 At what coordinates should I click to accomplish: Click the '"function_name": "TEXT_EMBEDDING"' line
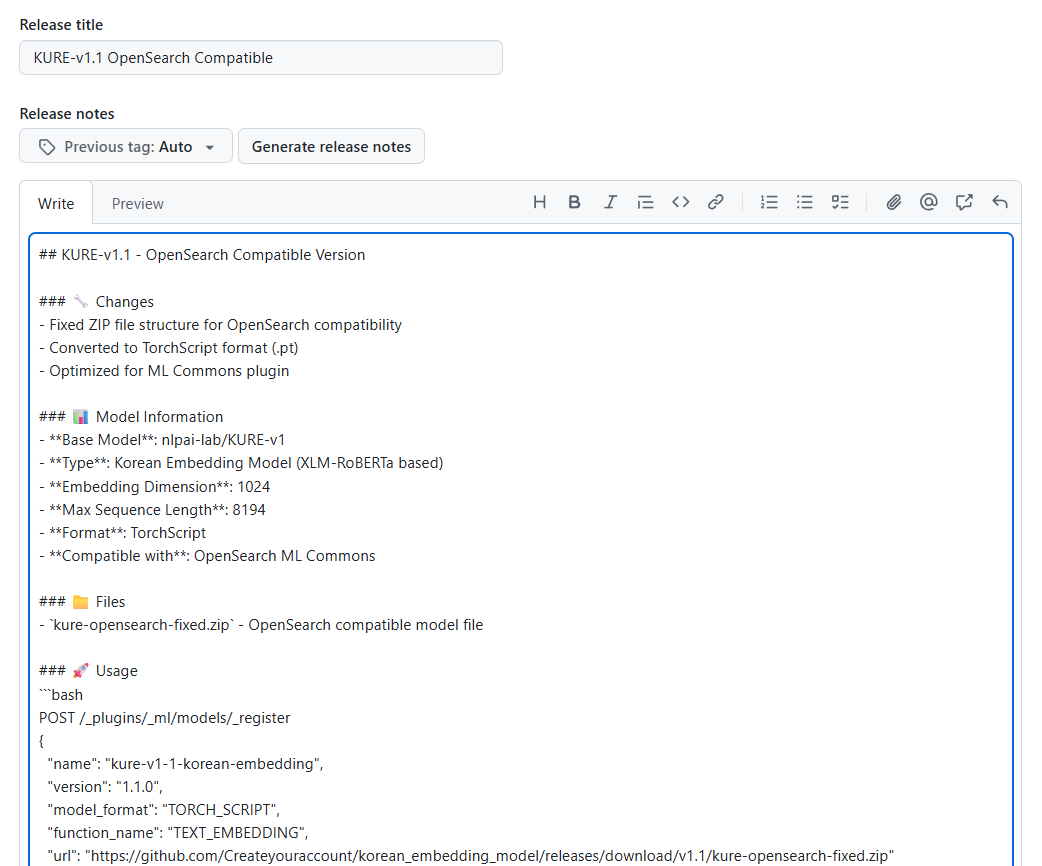pos(178,833)
